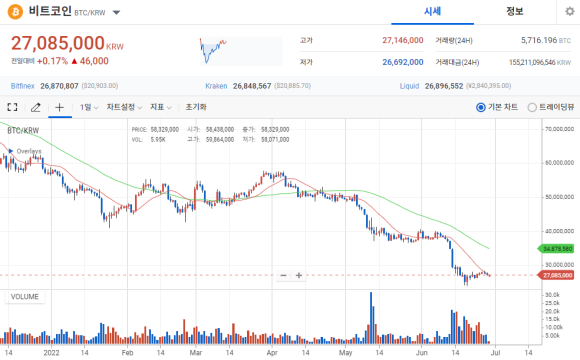Open settings gear icon
Viewport: 580px width, 360px height.
click(570, 11)
